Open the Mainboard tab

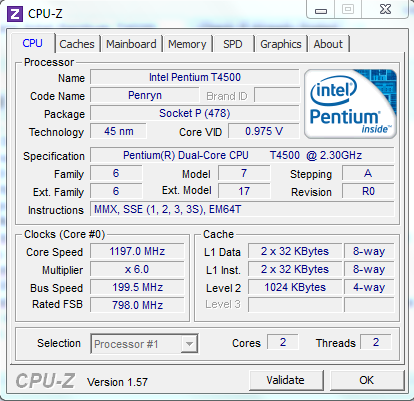131,44
